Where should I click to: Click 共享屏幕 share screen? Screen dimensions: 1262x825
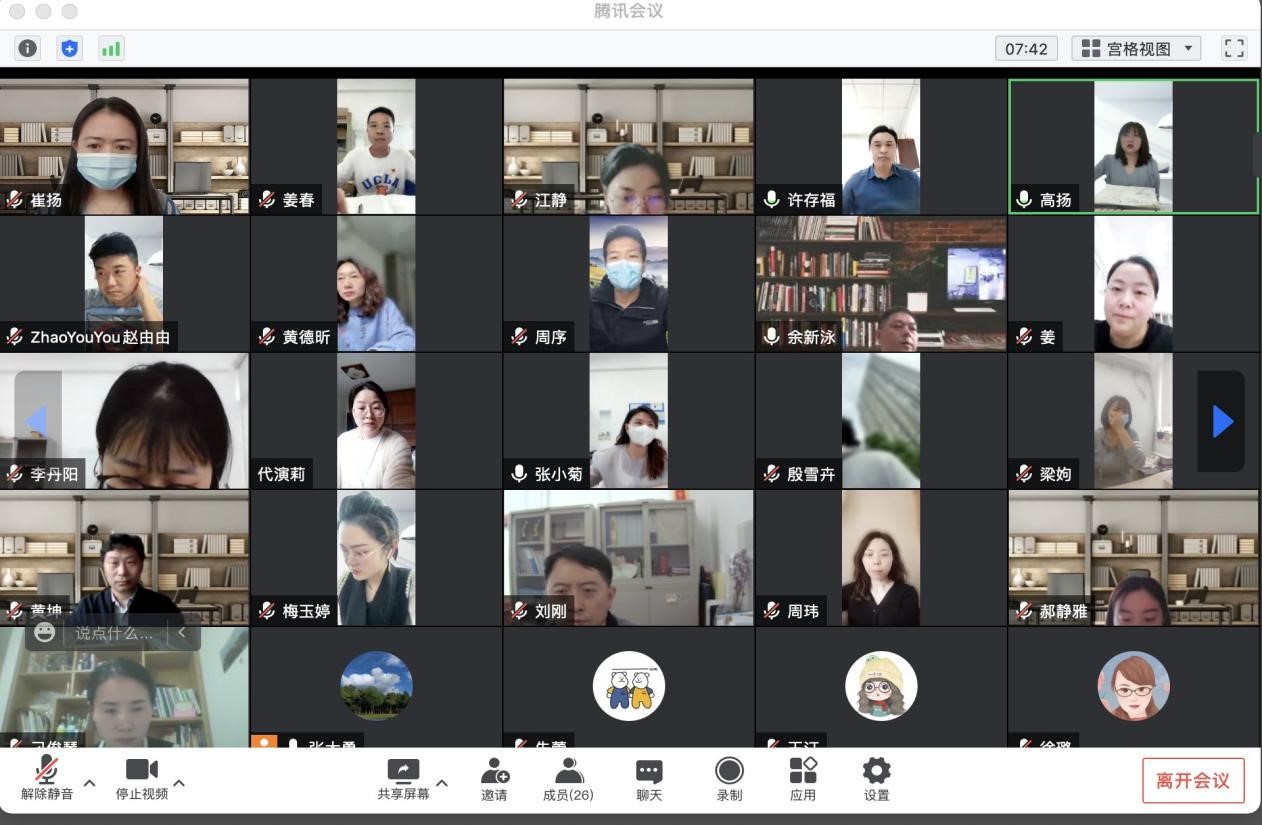[403, 779]
